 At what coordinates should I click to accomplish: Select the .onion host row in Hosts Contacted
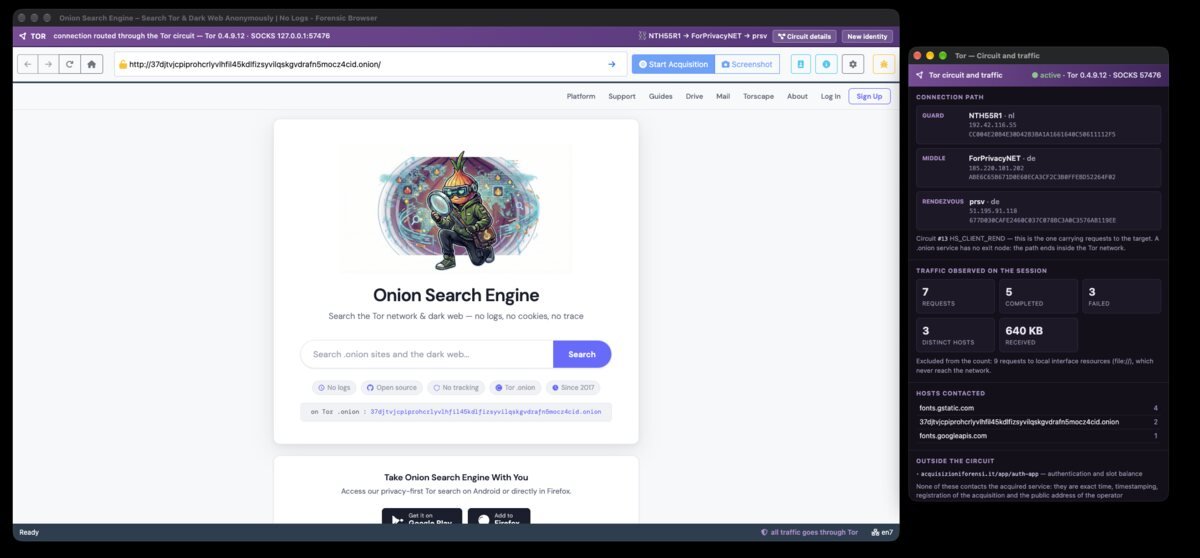[1039, 422]
